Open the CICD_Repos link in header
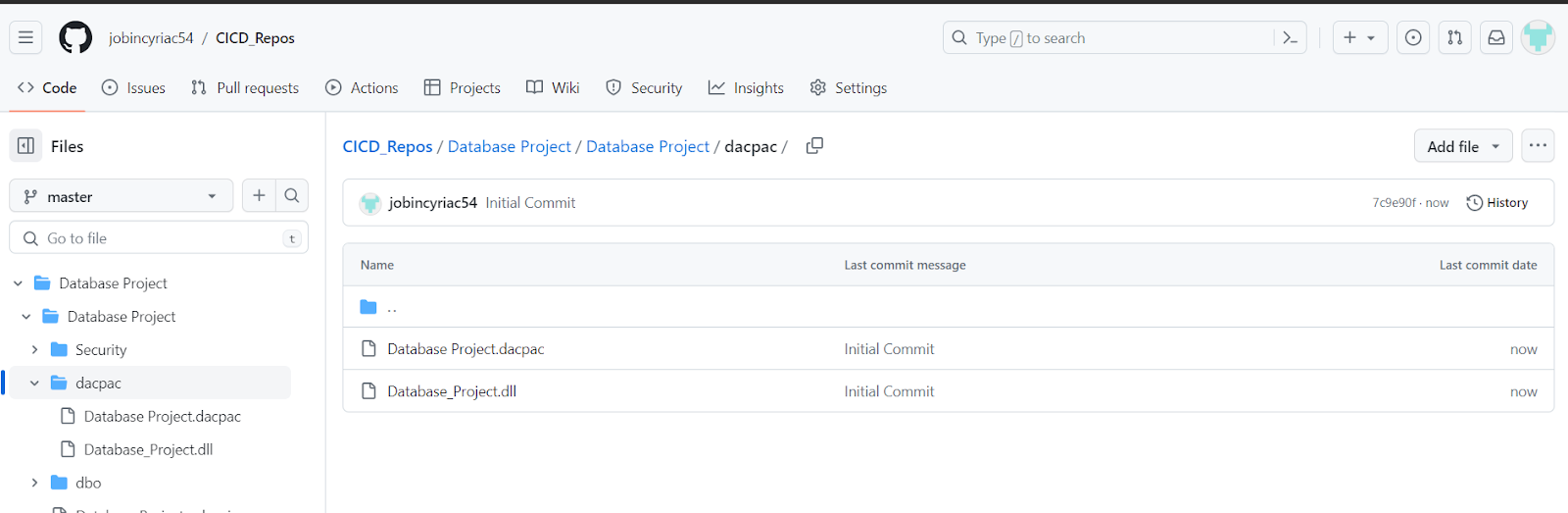 (255, 37)
